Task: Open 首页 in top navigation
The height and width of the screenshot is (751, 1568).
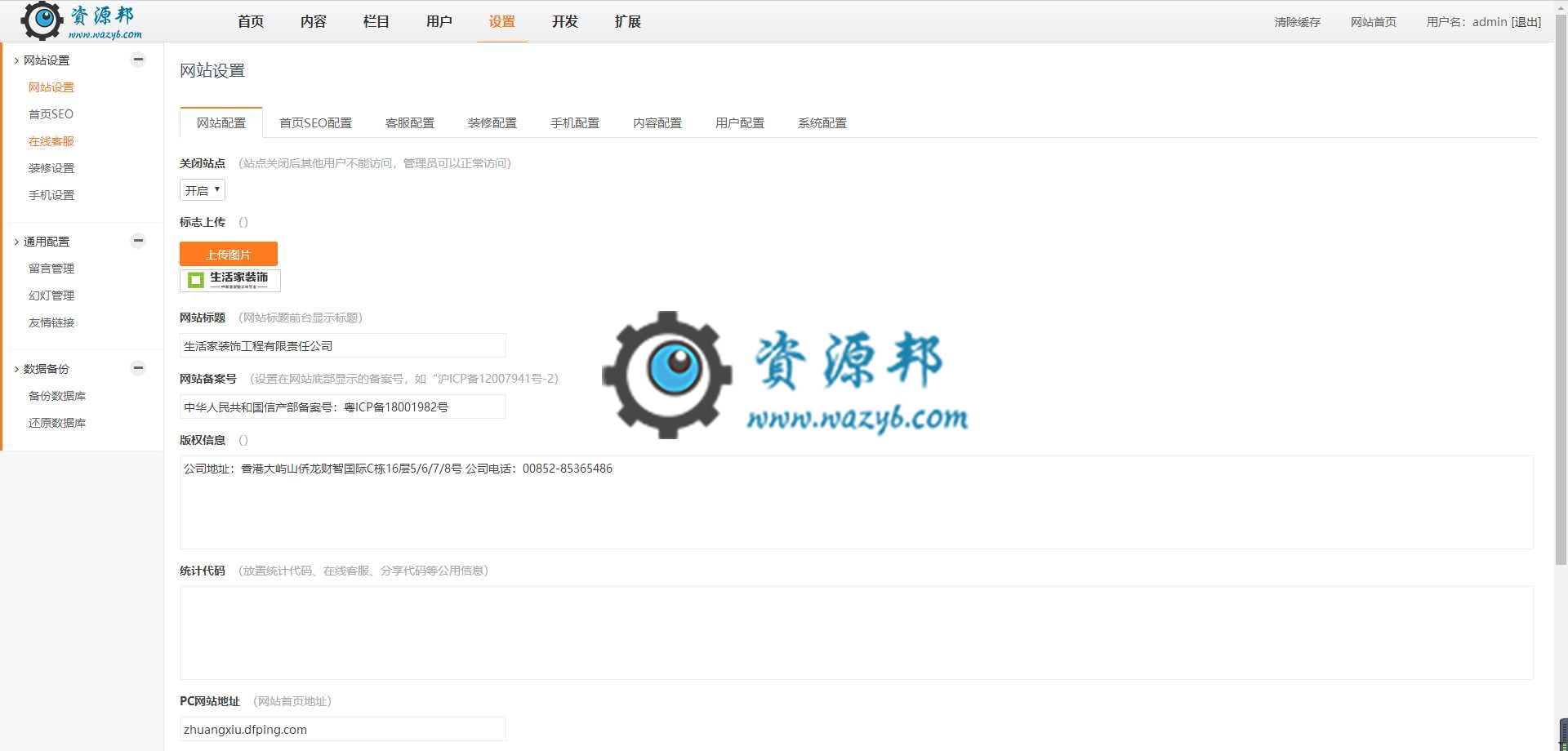Action: 251,21
